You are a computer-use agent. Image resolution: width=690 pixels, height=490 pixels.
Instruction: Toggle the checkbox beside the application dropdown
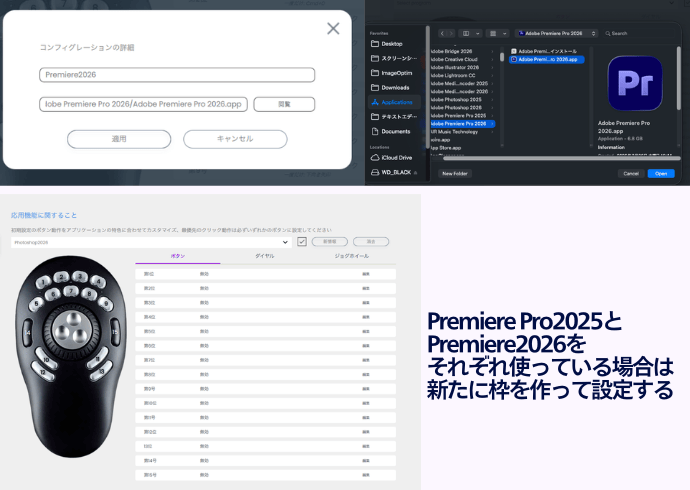click(x=302, y=241)
